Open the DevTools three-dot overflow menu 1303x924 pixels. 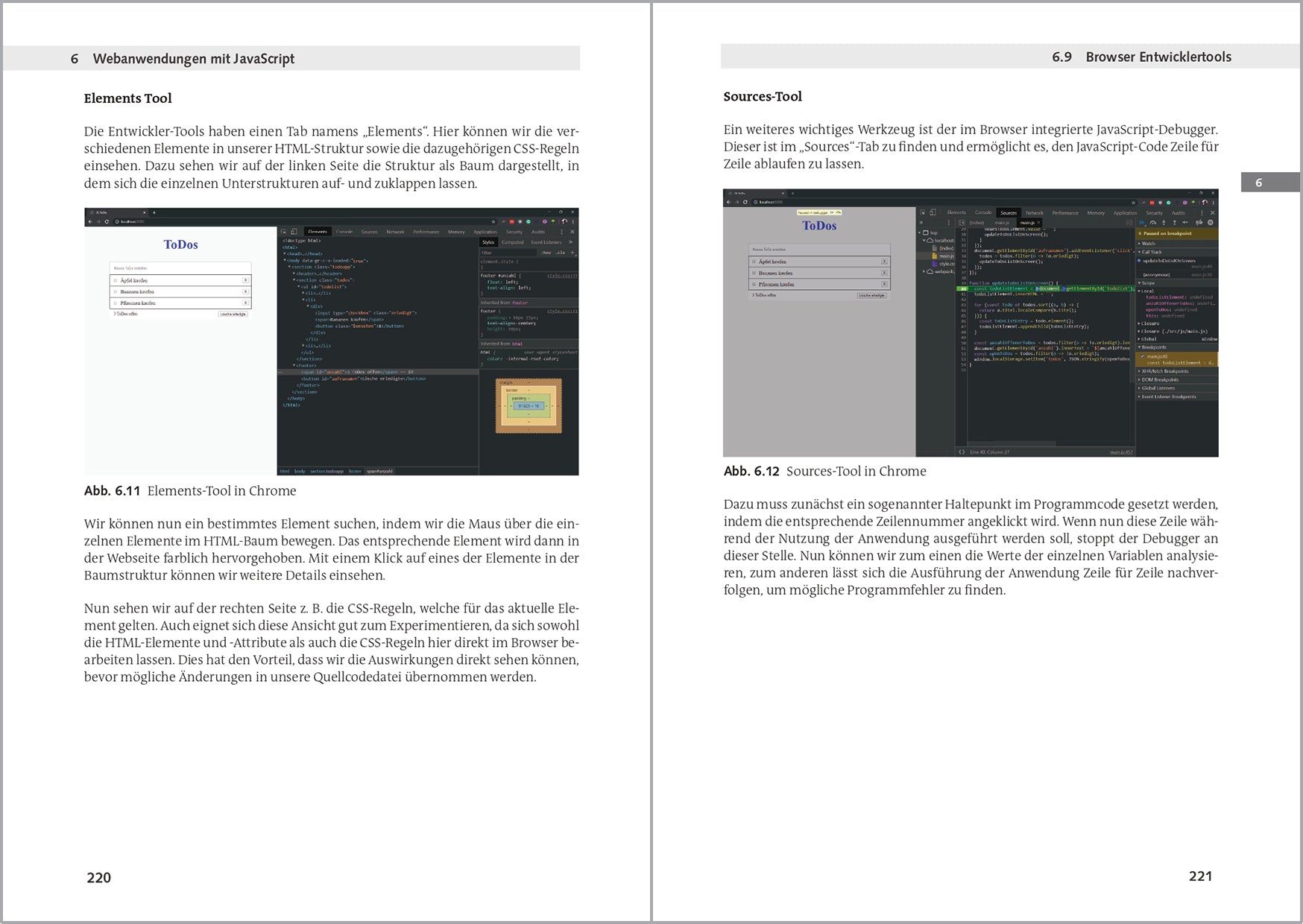click(x=562, y=231)
